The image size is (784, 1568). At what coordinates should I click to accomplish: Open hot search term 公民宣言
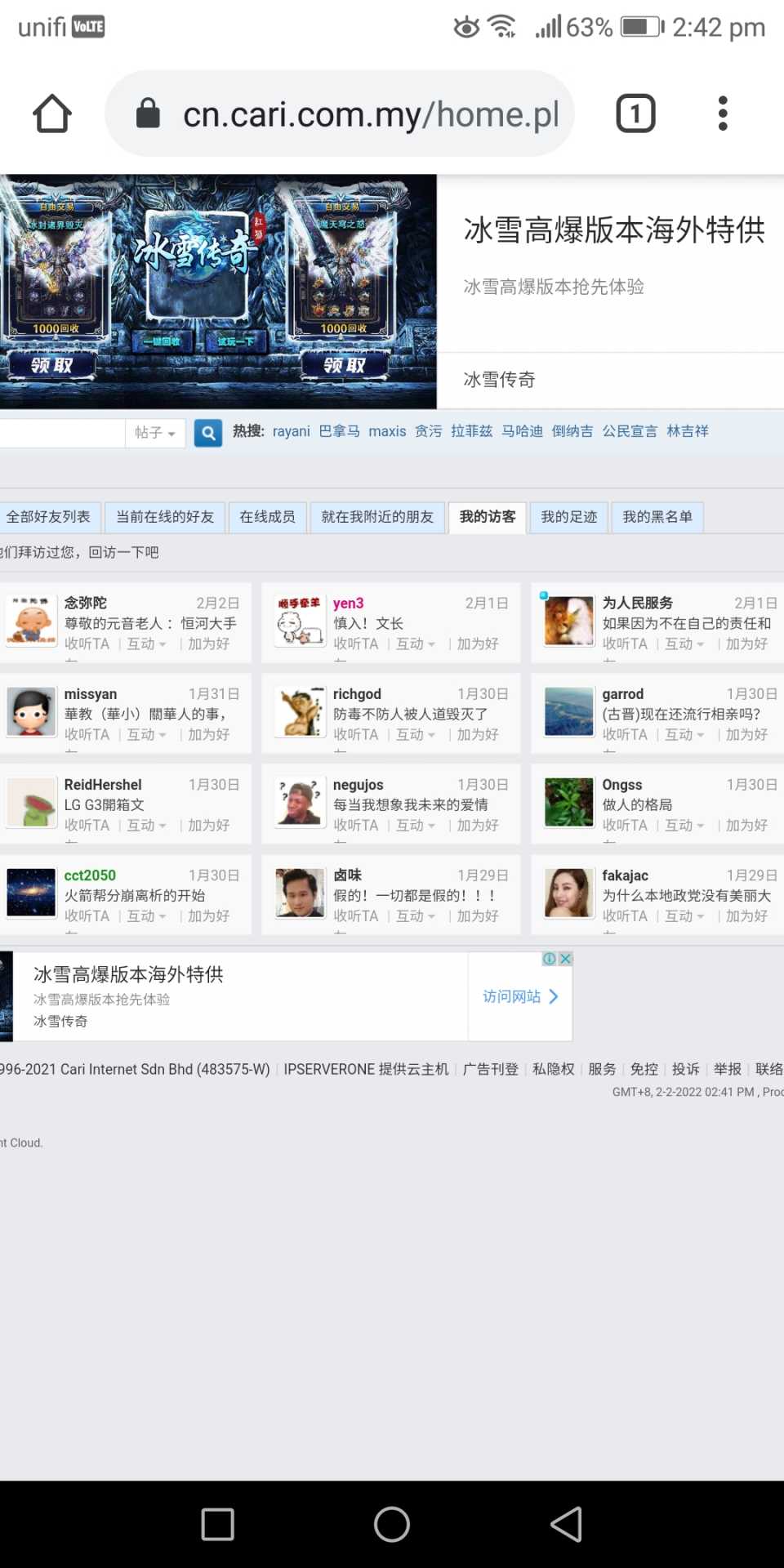pos(630,431)
